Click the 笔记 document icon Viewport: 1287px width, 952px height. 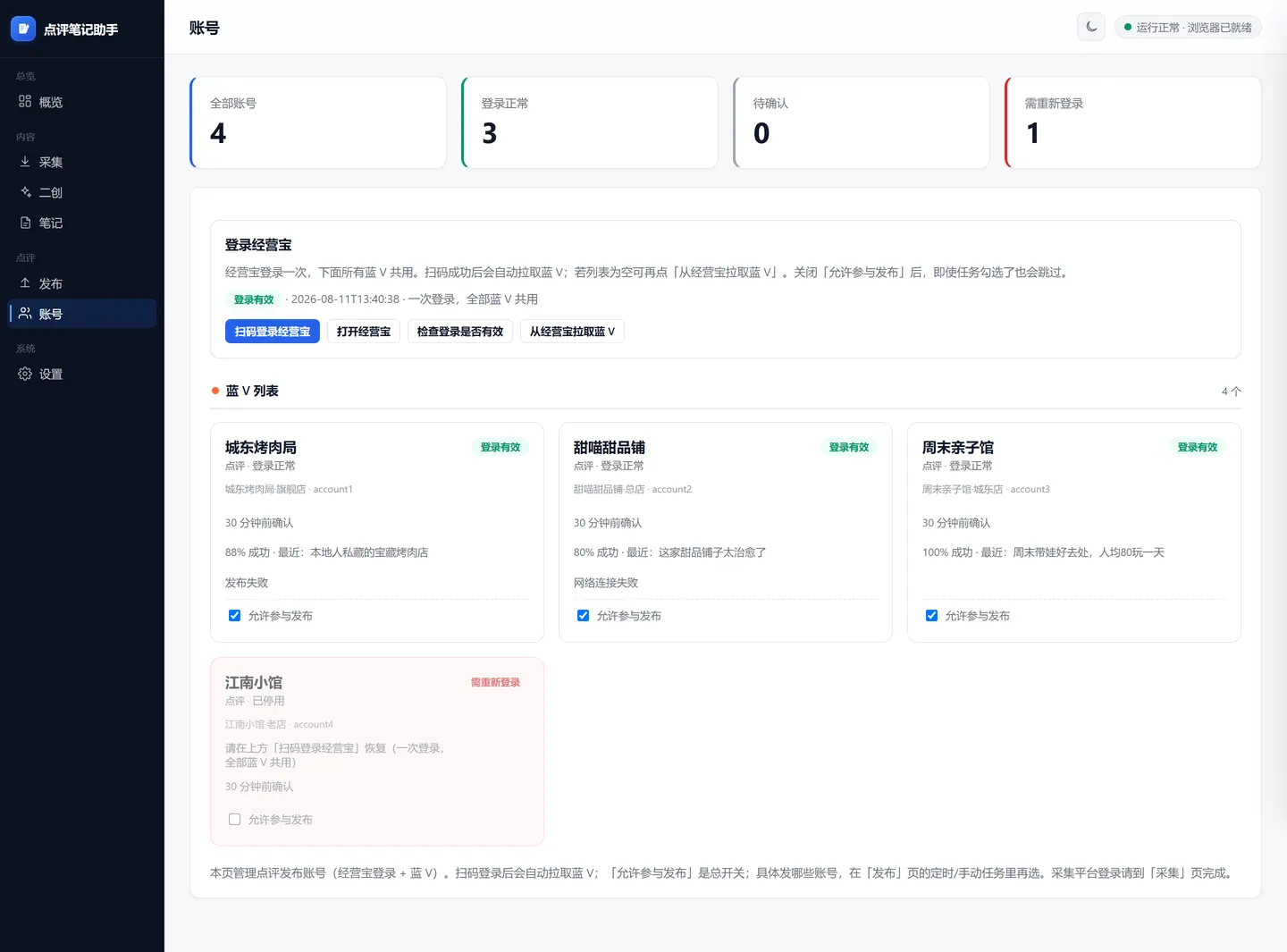(x=25, y=223)
